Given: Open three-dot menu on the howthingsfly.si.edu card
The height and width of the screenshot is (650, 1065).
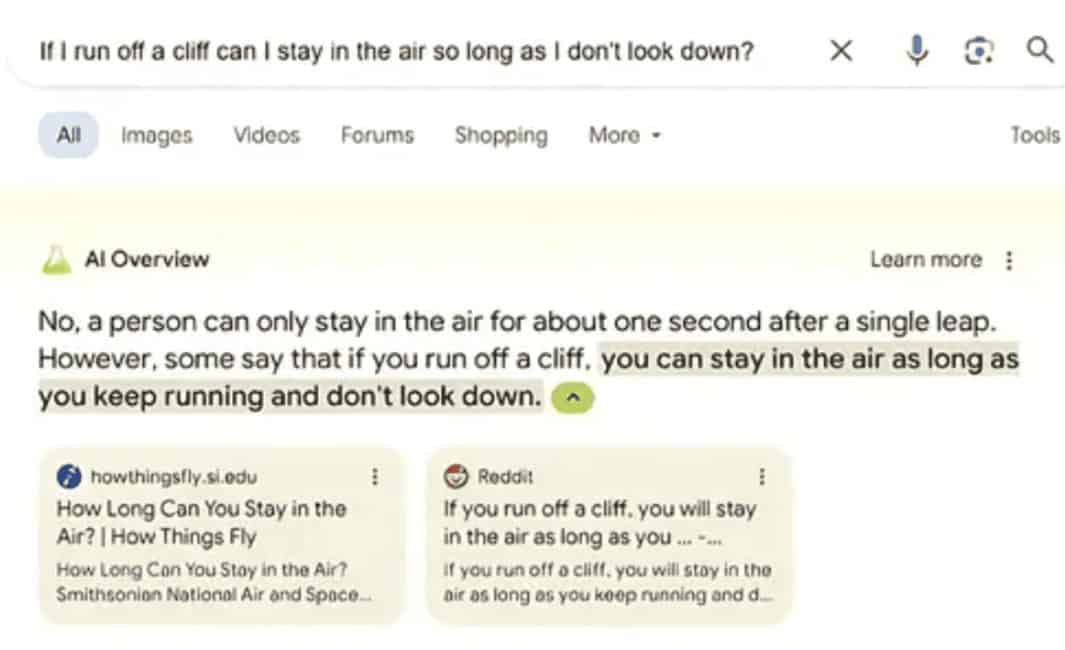Looking at the screenshot, I should [x=375, y=477].
